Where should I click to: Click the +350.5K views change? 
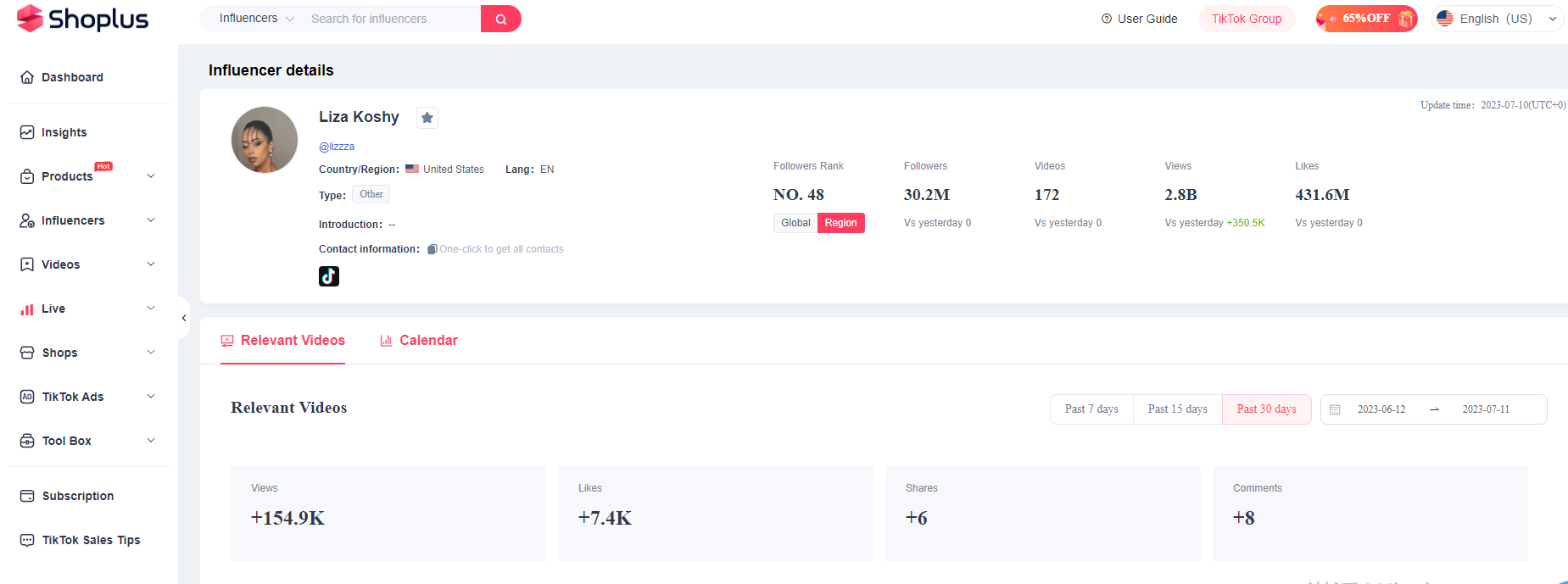tap(1246, 223)
